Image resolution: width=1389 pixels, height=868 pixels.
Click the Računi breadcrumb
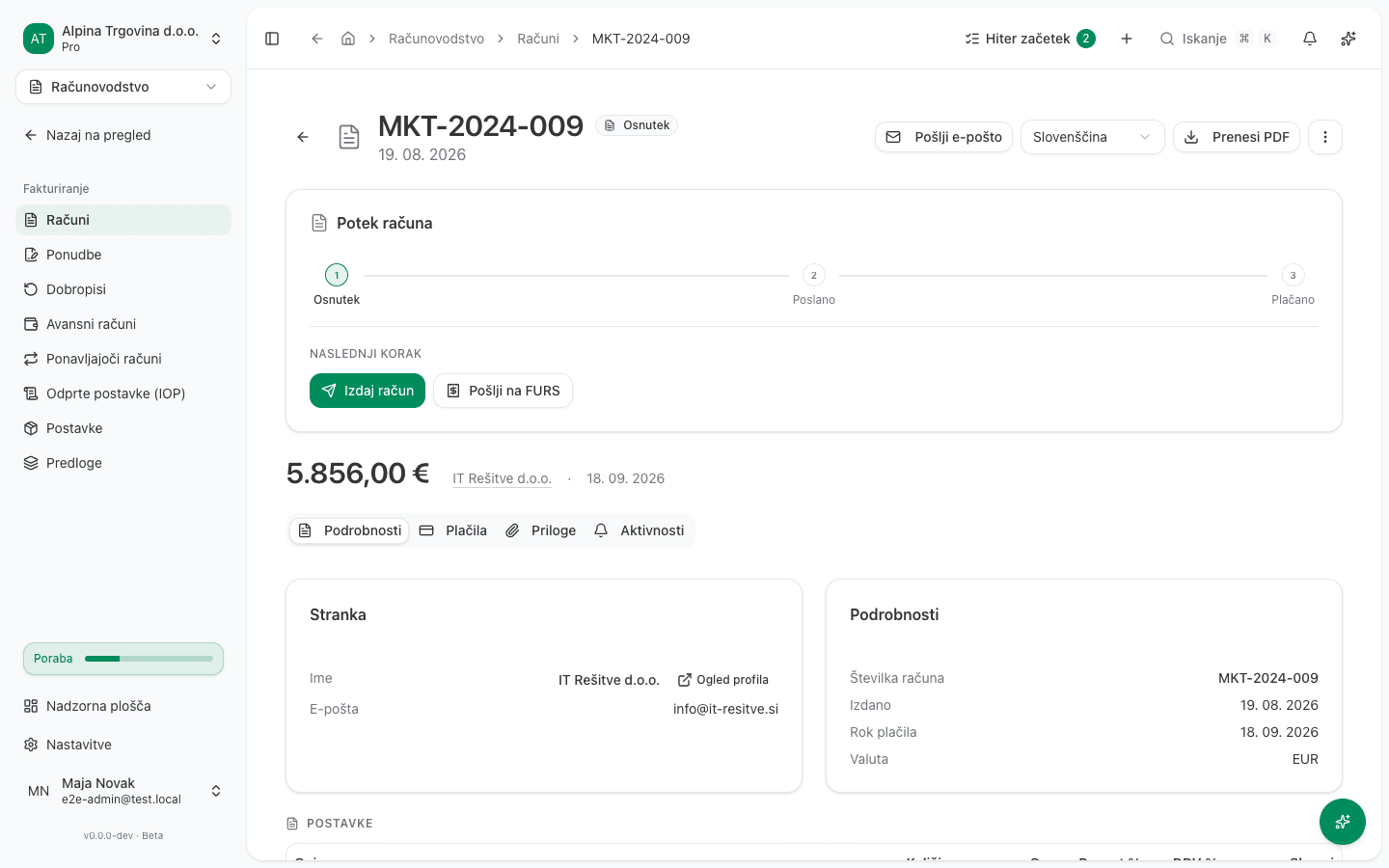(538, 39)
